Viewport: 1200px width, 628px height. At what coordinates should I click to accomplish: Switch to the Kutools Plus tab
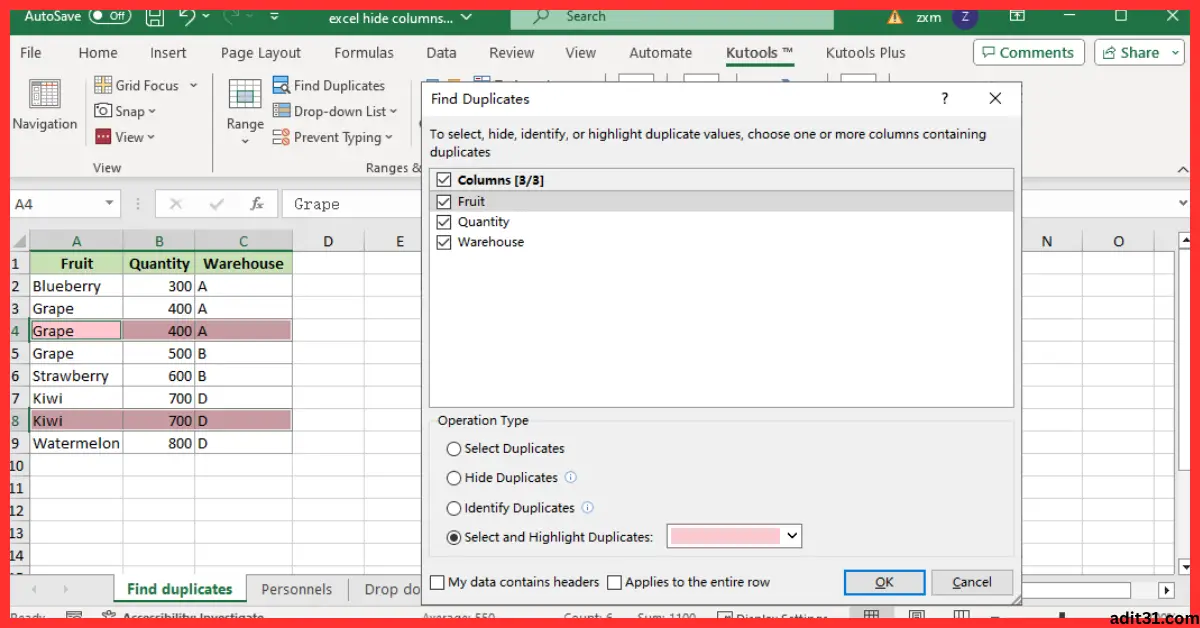coord(866,53)
